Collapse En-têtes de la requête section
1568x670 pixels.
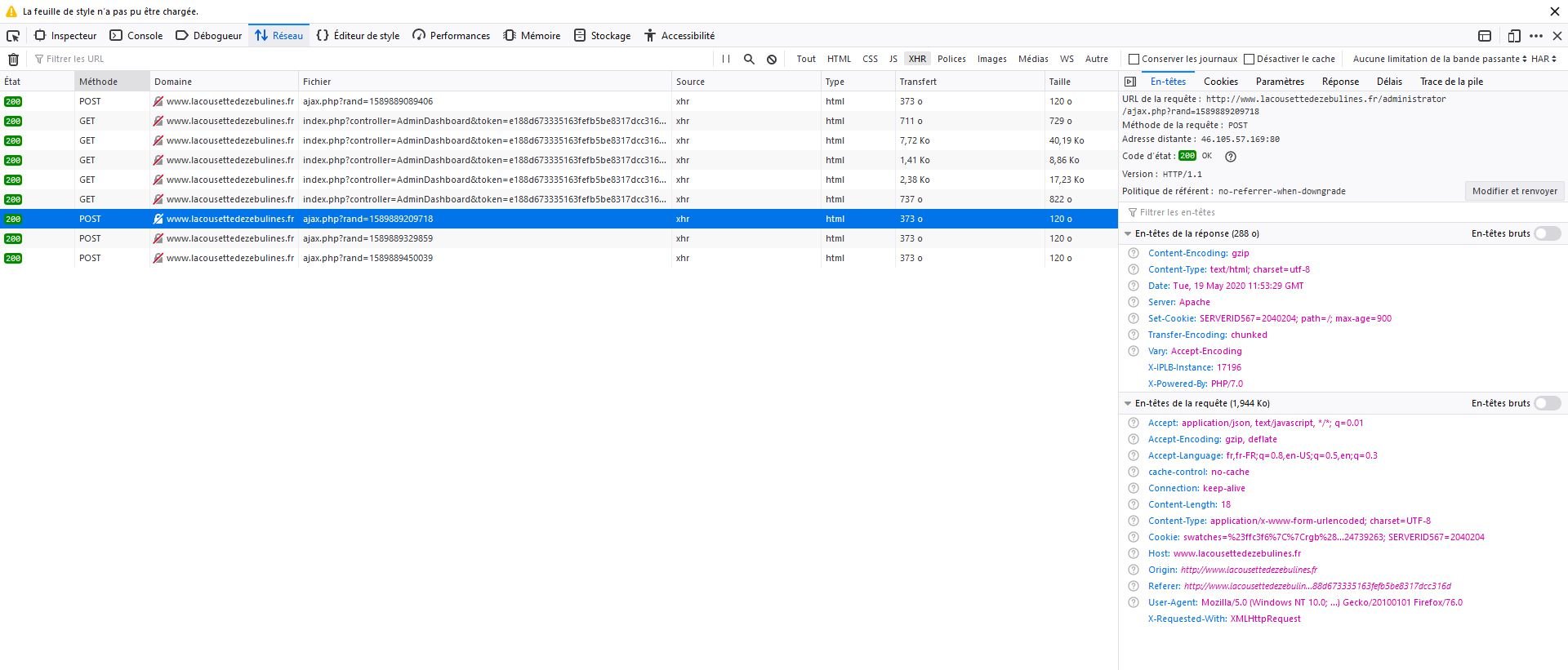(x=1128, y=403)
